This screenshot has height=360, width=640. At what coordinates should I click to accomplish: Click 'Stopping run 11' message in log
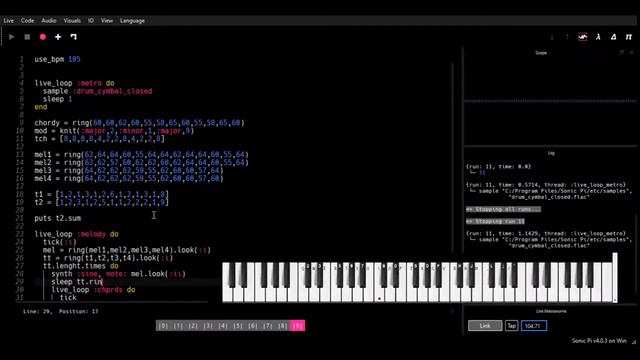[x=495, y=222]
